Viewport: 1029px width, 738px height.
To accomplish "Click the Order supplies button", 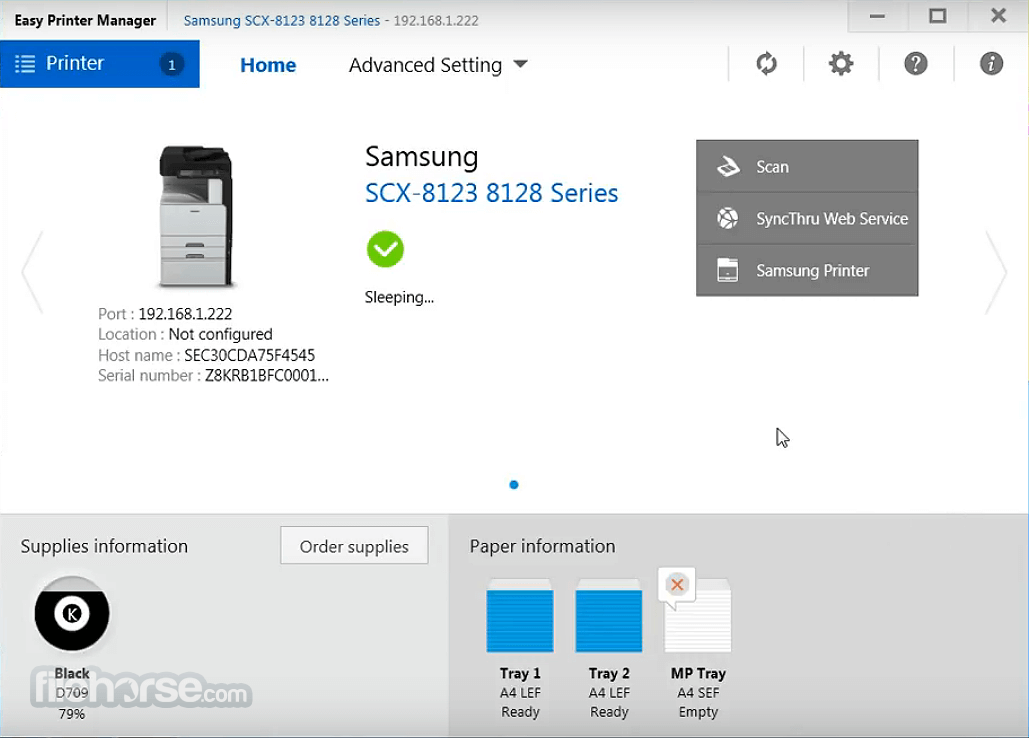I will tap(354, 546).
